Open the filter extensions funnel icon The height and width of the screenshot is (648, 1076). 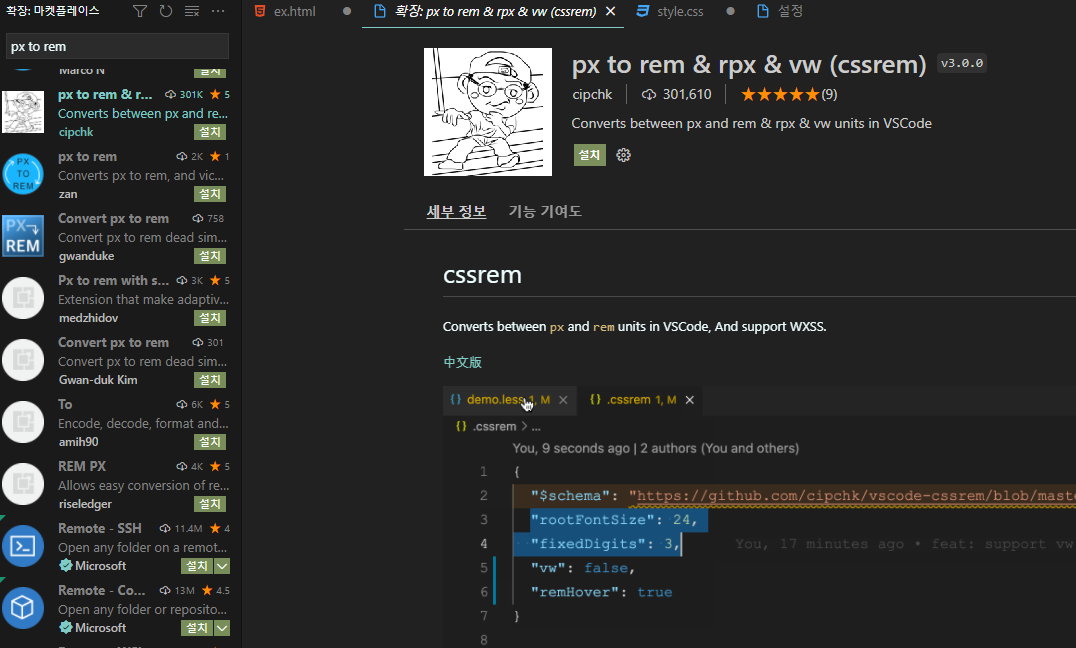pos(140,11)
